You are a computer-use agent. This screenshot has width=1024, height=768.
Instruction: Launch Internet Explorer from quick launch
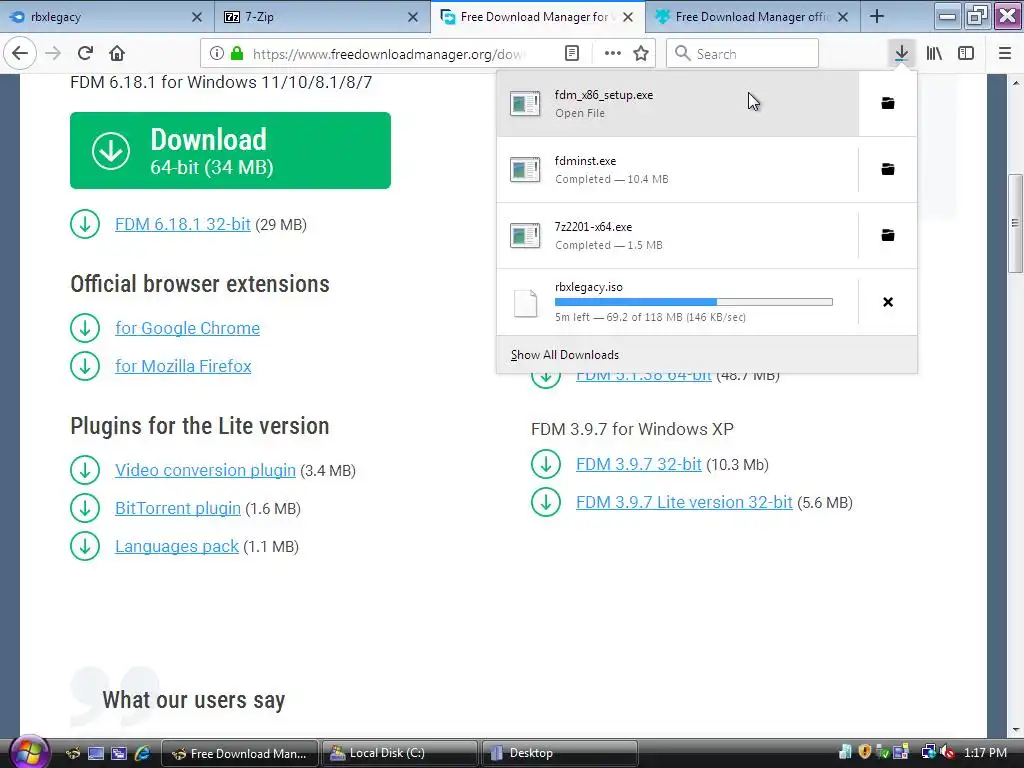[x=142, y=753]
